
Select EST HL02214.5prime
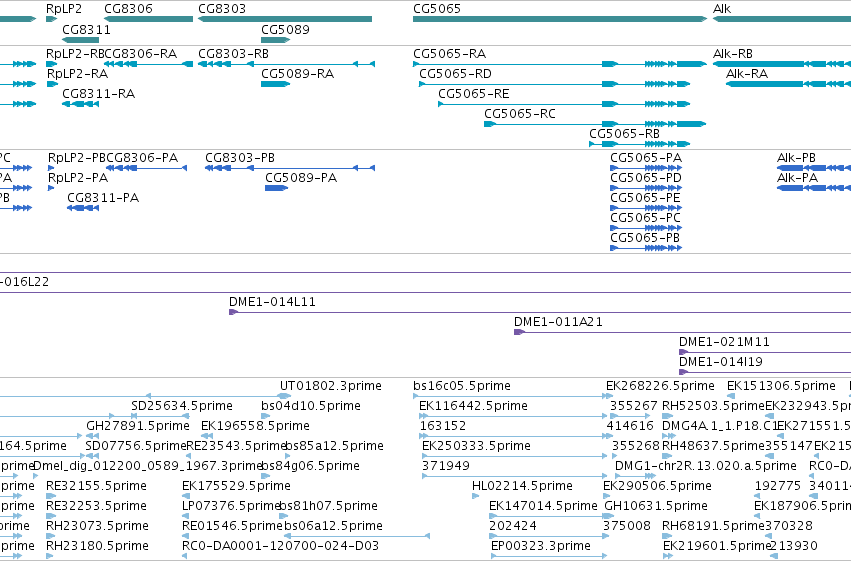pyautogui.click(x=522, y=486)
